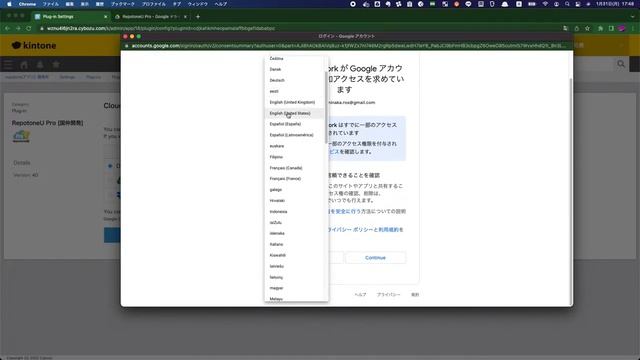Open the ヘルプ footer link

[x=360, y=295]
